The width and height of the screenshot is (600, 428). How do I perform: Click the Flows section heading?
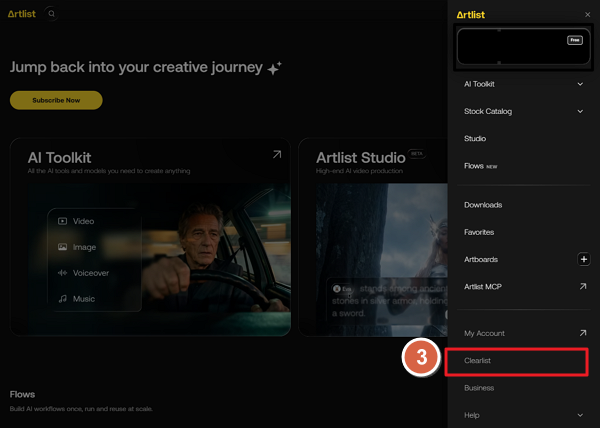coord(22,394)
